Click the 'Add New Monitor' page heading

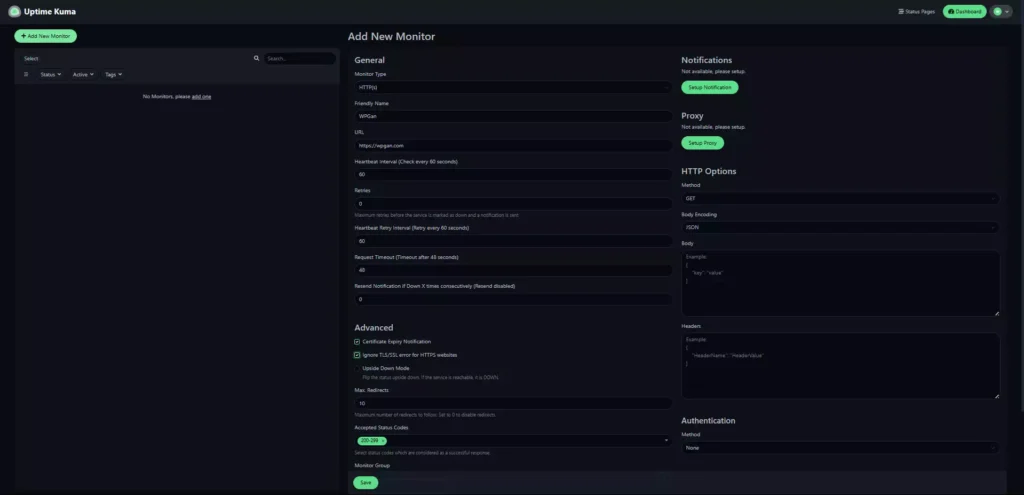(391, 37)
